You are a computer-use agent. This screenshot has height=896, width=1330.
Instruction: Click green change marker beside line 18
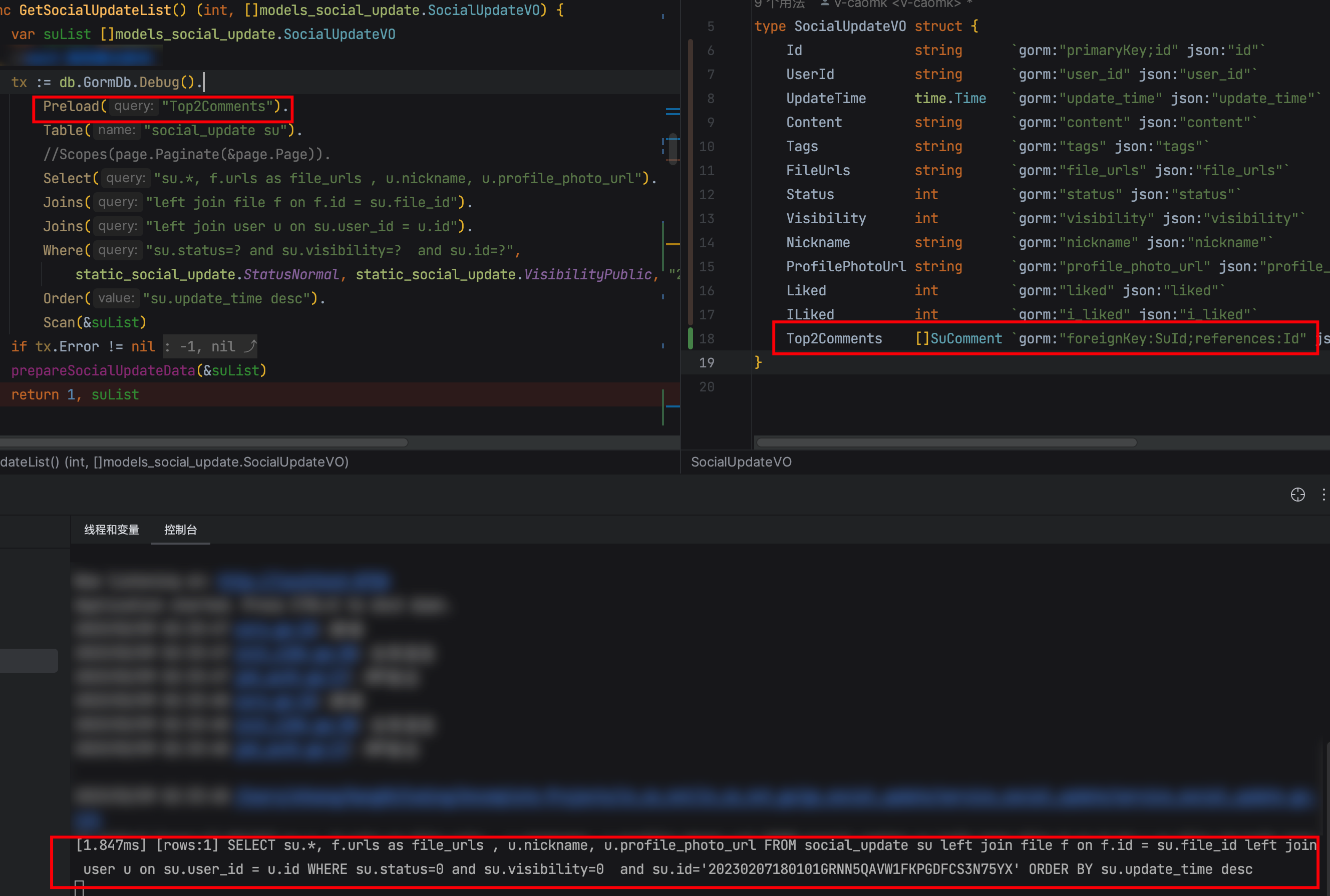click(691, 338)
